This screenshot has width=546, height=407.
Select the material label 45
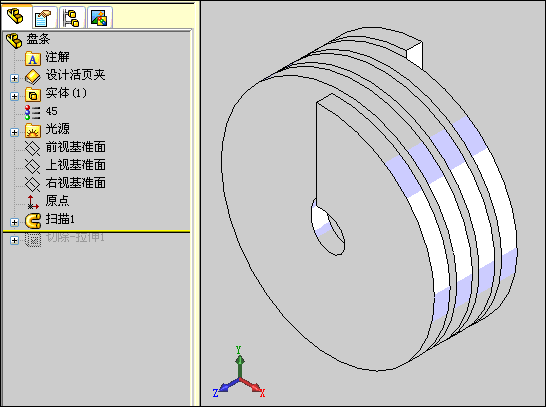click(x=52, y=111)
